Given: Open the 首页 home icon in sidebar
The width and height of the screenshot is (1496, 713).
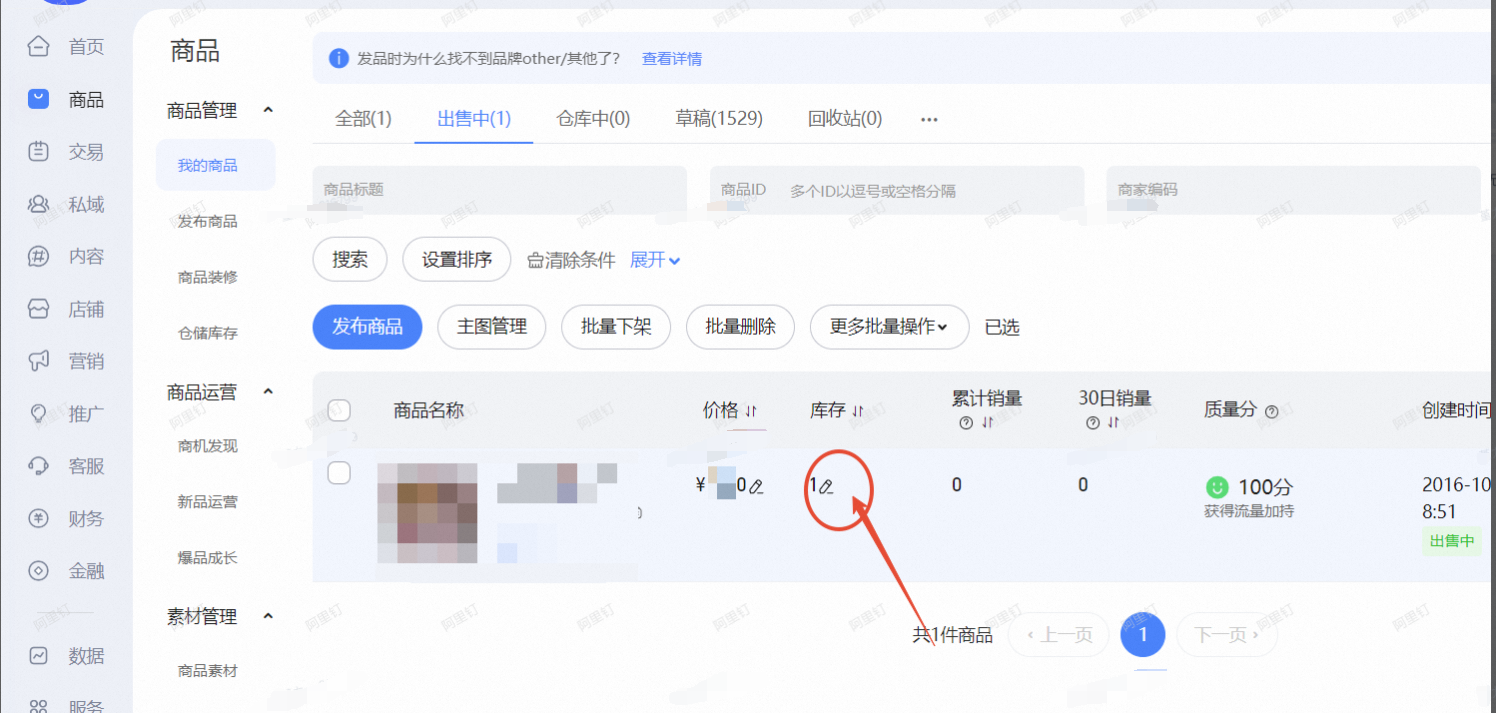Looking at the screenshot, I should [x=38, y=46].
